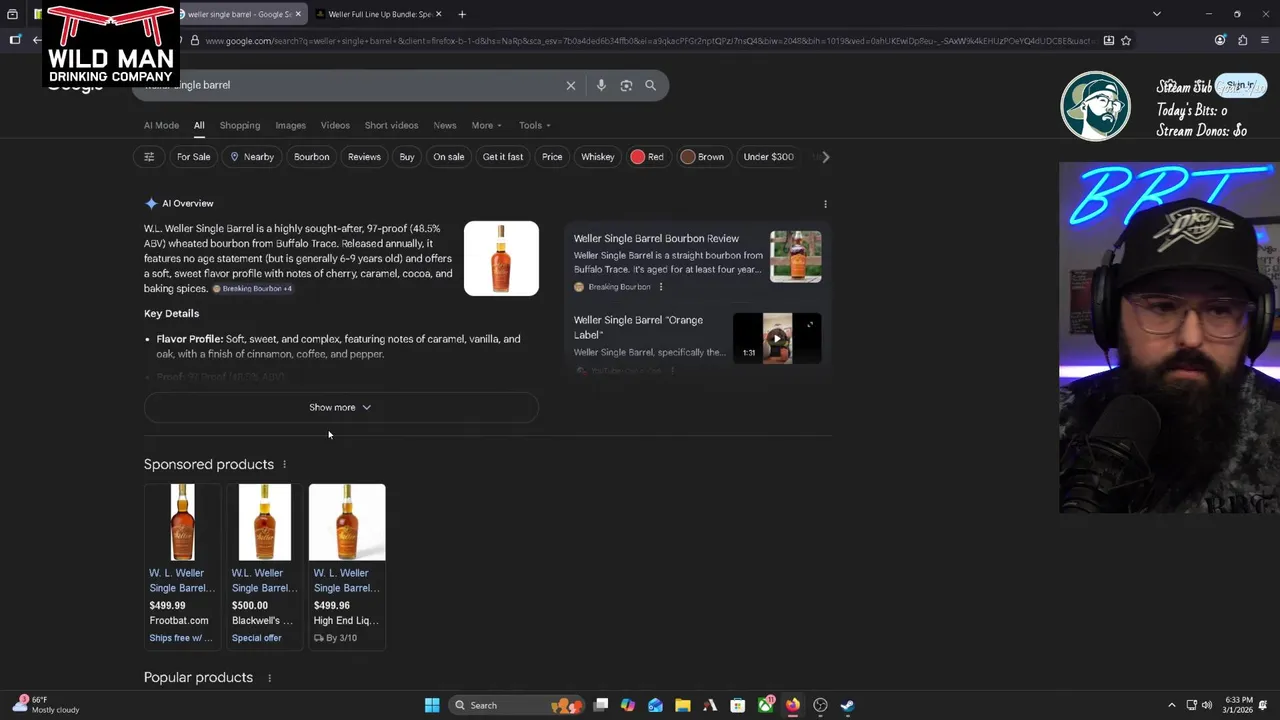Open Windows taskbar Search box
This screenshot has width=1280, height=720.
pos(515,705)
